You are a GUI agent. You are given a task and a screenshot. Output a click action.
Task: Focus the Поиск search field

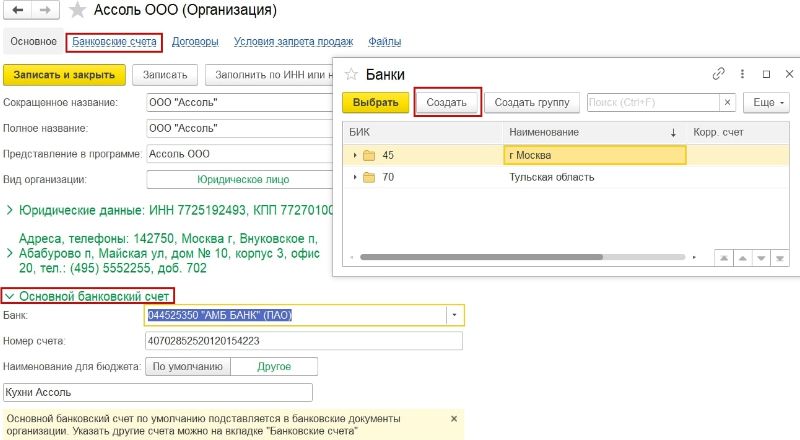pos(654,103)
